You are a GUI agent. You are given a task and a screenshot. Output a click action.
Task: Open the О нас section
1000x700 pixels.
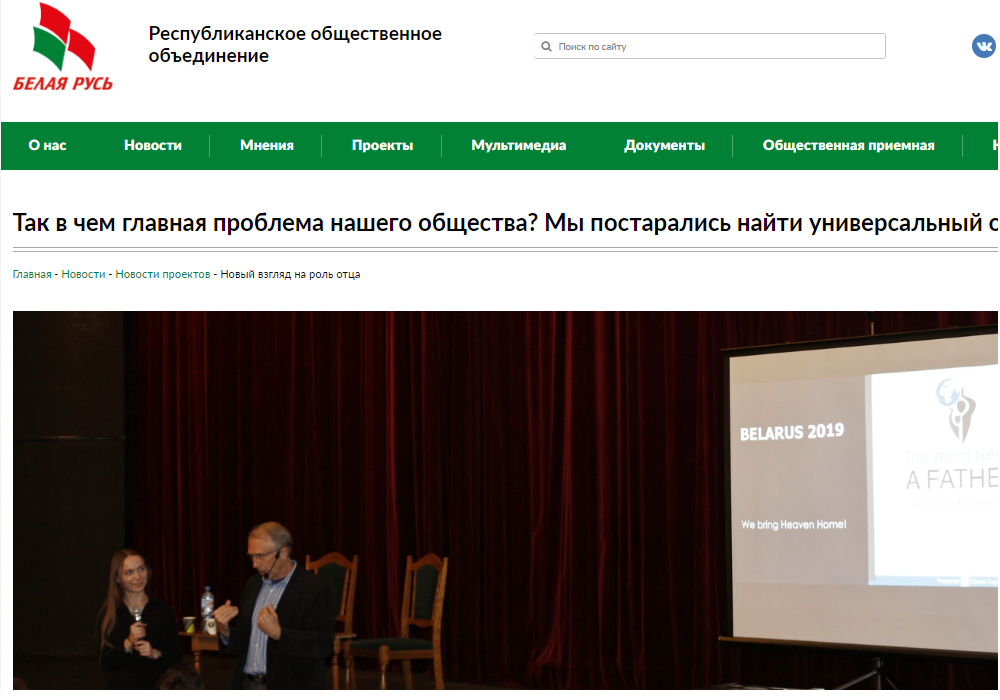click(46, 144)
